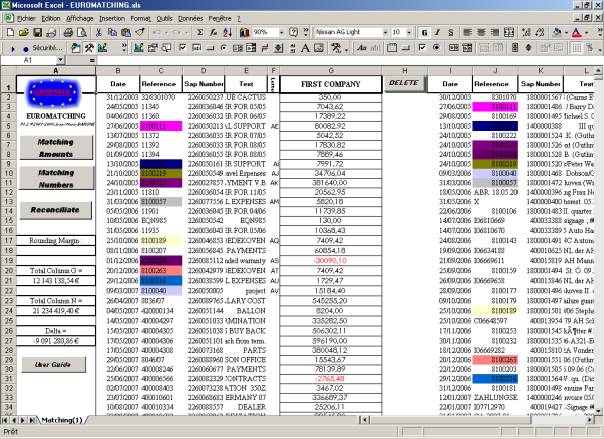Open the Chart Wizard icon
Image resolution: width=604 pixels, height=439 pixels.
tap(244, 32)
